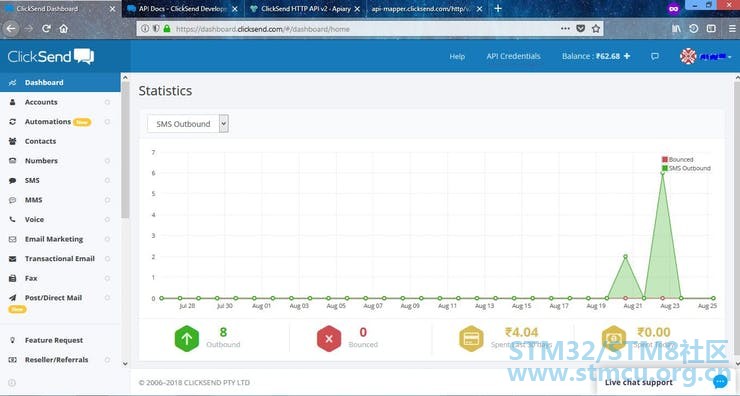Image resolution: width=740 pixels, height=396 pixels.
Task: Reload page using browser refresh icon
Action: (x=46, y=29)
